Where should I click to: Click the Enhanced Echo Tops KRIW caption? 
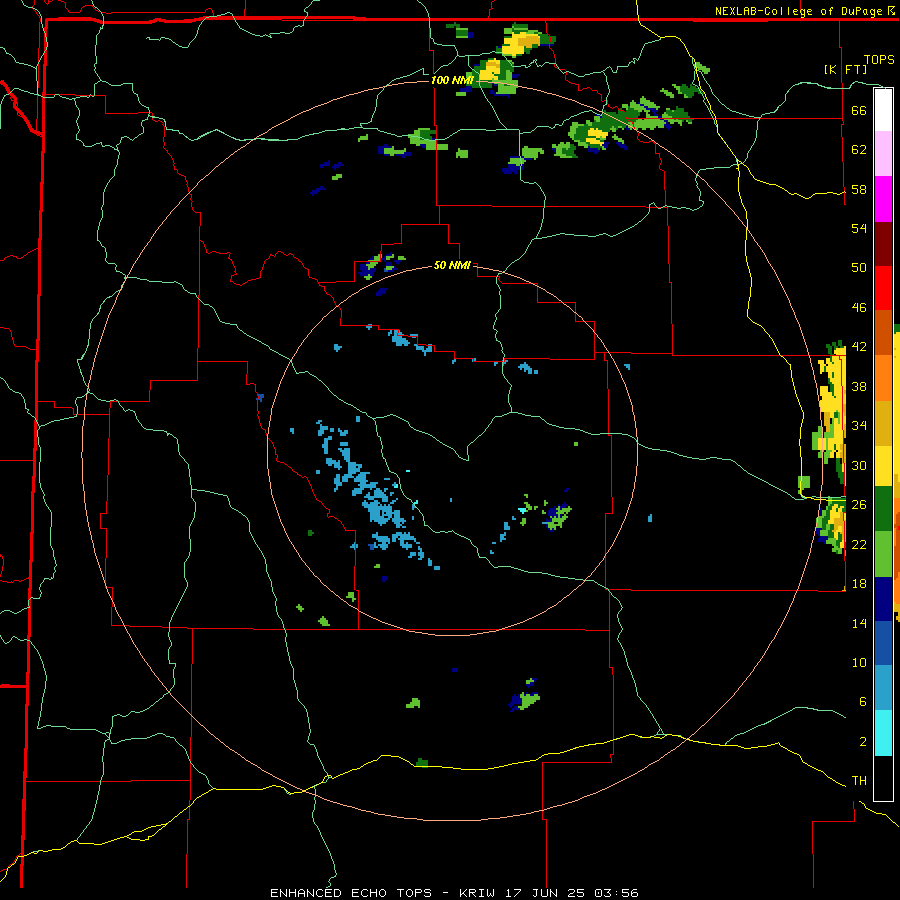tap(454, 893)
